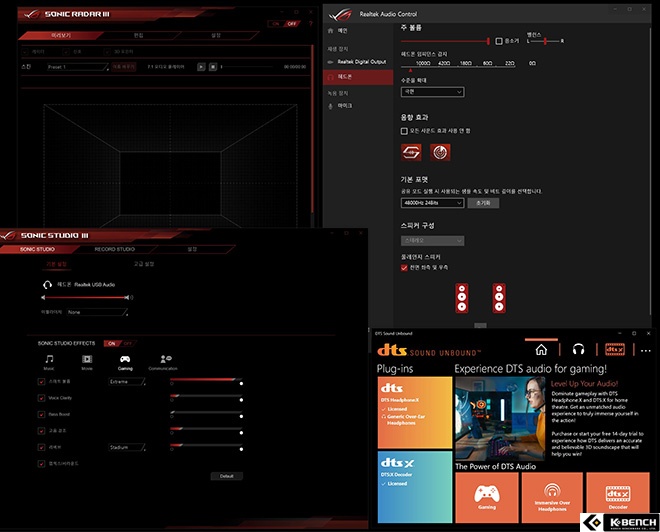
Task: Uncheck the smart volume checkbox beside Extreme
Action: point(41,382)
